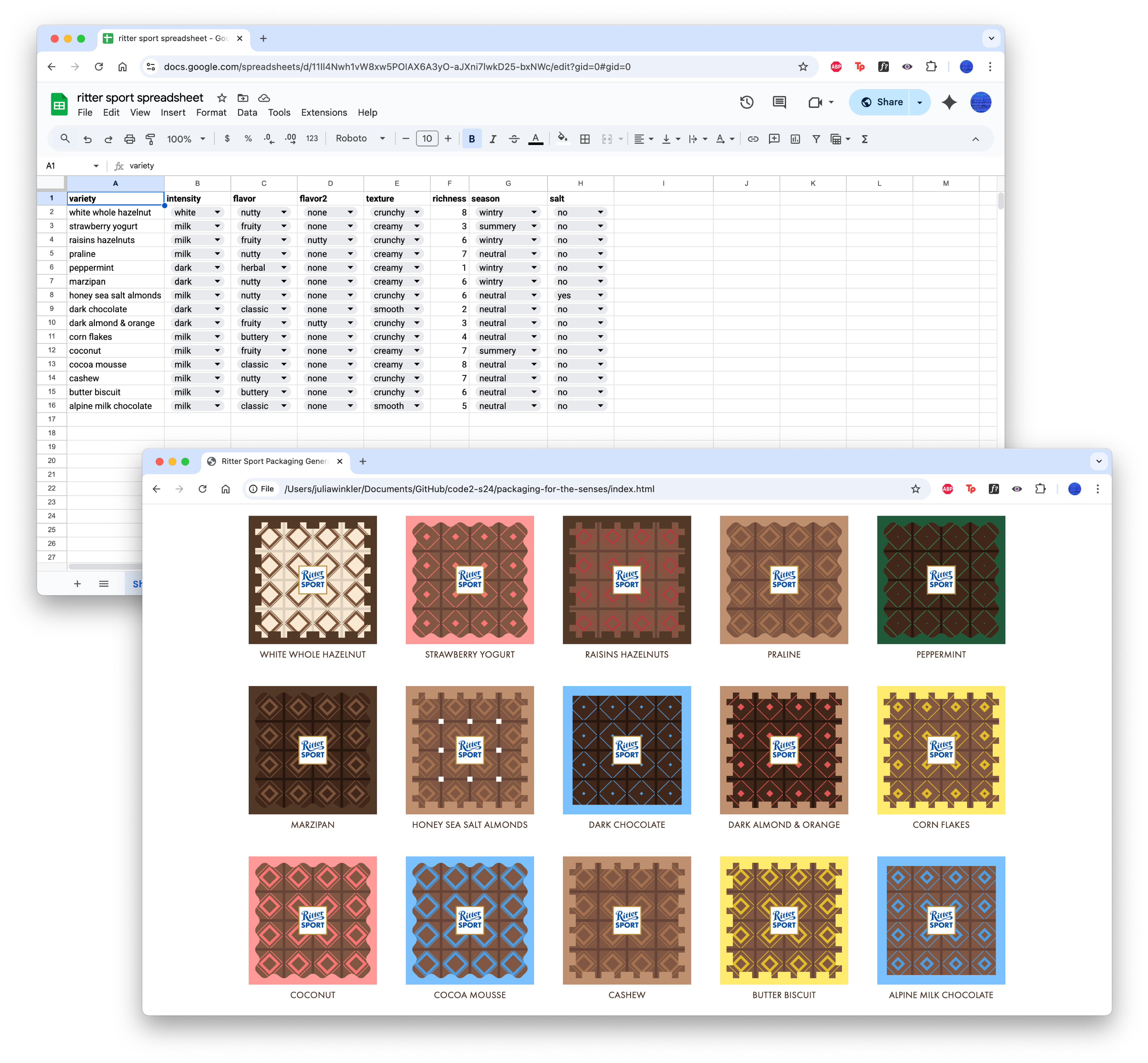Click the video call camera icon
1148x1063 pixels.
815,102
